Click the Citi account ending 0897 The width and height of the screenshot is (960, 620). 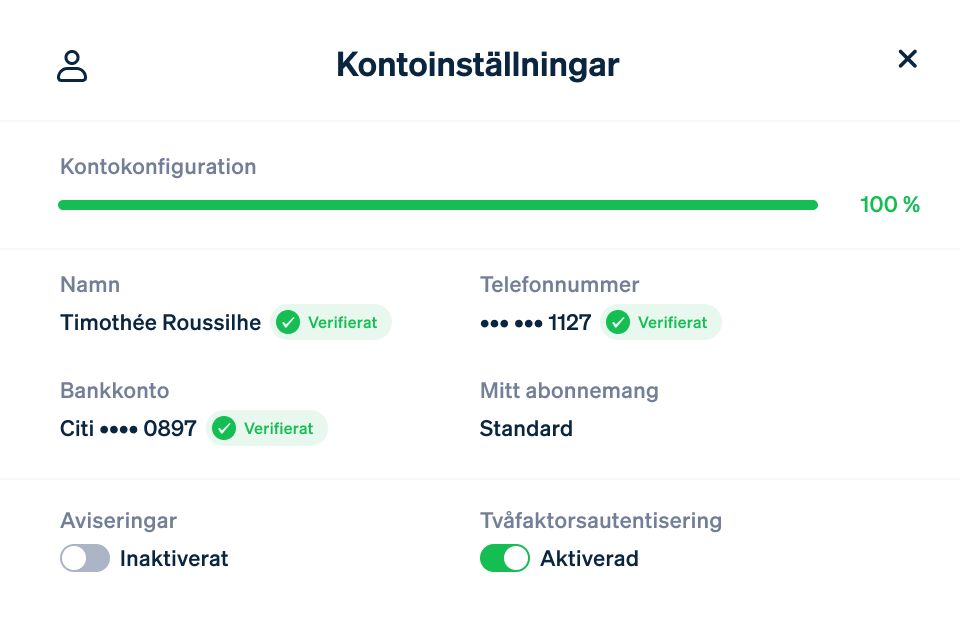click(128, 428)
